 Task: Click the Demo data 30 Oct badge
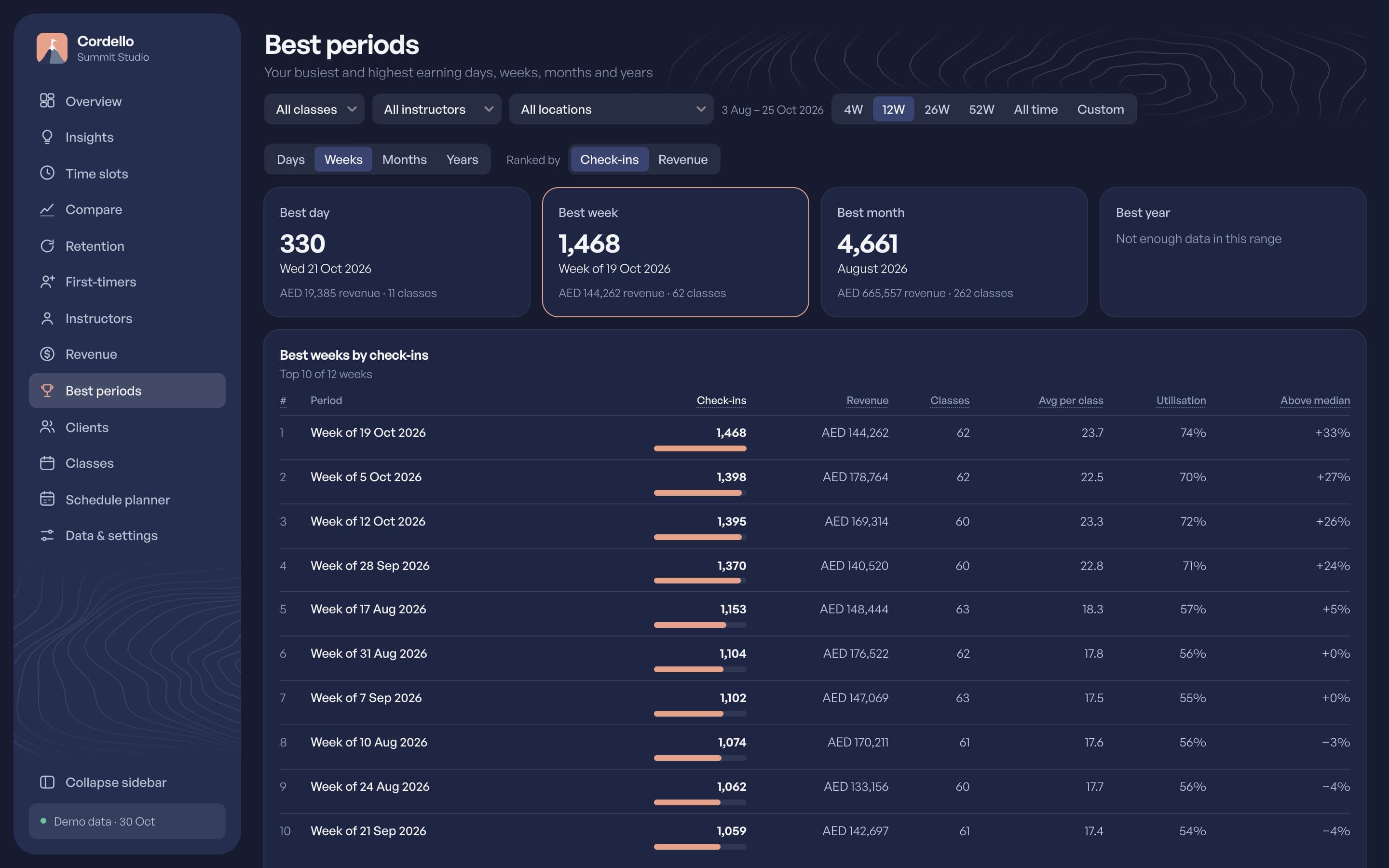(127, 821)
